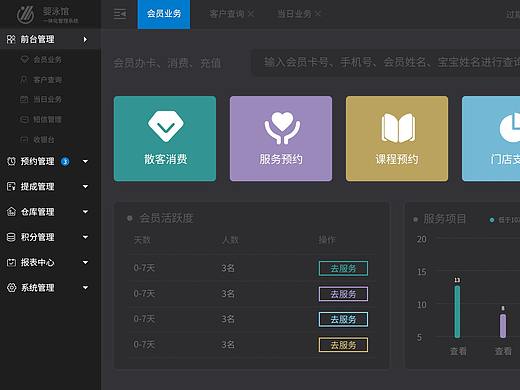Image resolution: width=520 pixels, height=390 pixels.
Task: Expand the 系统管理 dropdown arrow
Action: coord(85,288)
